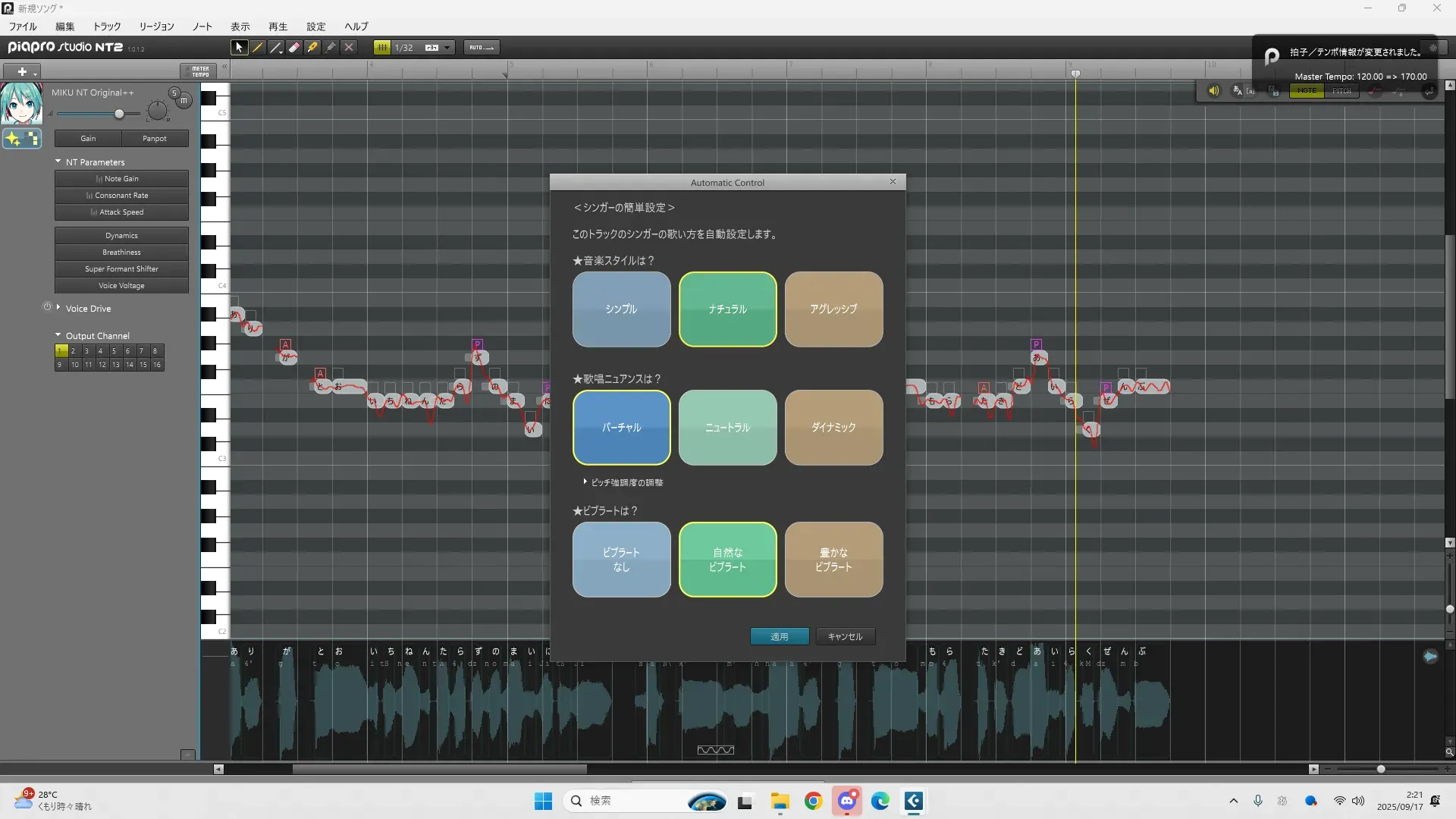
Task: Select the アグレッシブ music style
Action: click(833, 309)
